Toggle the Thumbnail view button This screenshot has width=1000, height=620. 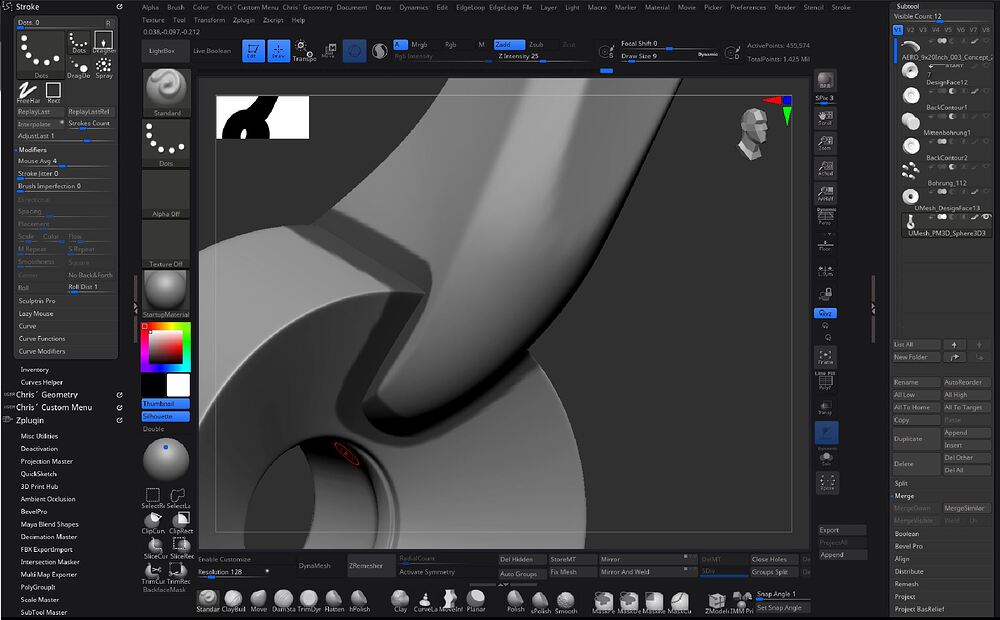[x=165, y=404]
